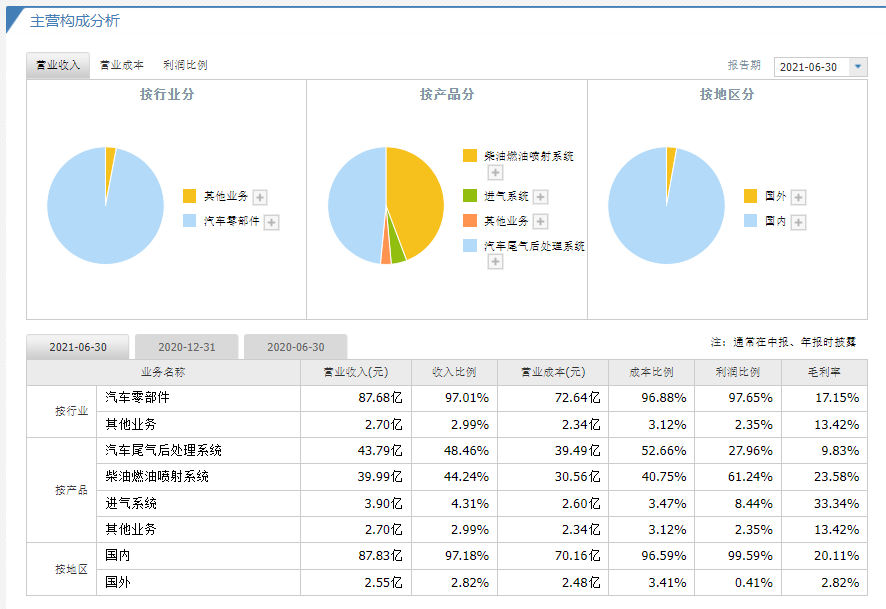Click the green 进气系统 legend swatch
This screenshot has width=886, height=609.
(x=470, y=197)
